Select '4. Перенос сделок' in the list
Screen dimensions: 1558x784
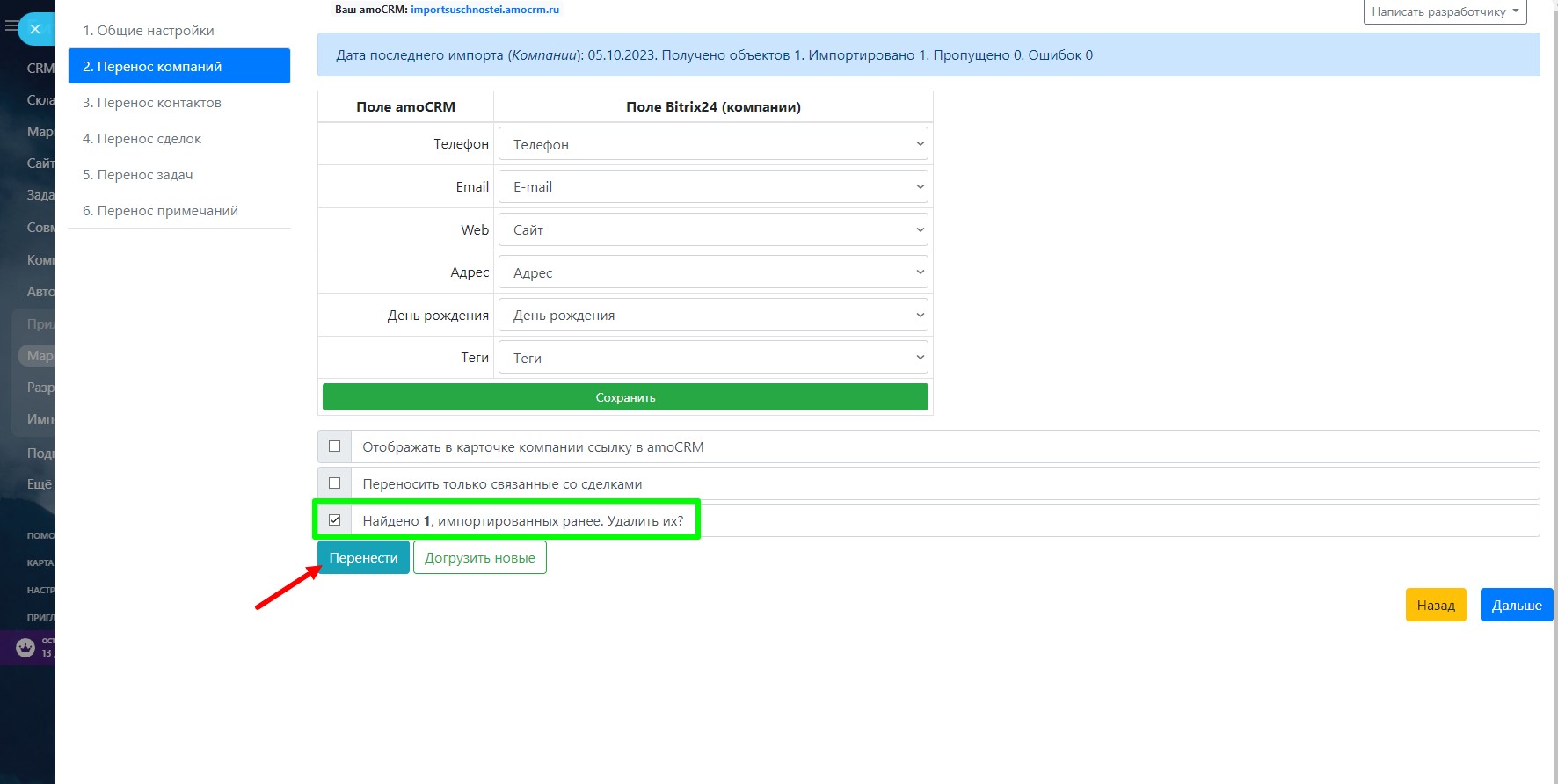pos(142,139)
